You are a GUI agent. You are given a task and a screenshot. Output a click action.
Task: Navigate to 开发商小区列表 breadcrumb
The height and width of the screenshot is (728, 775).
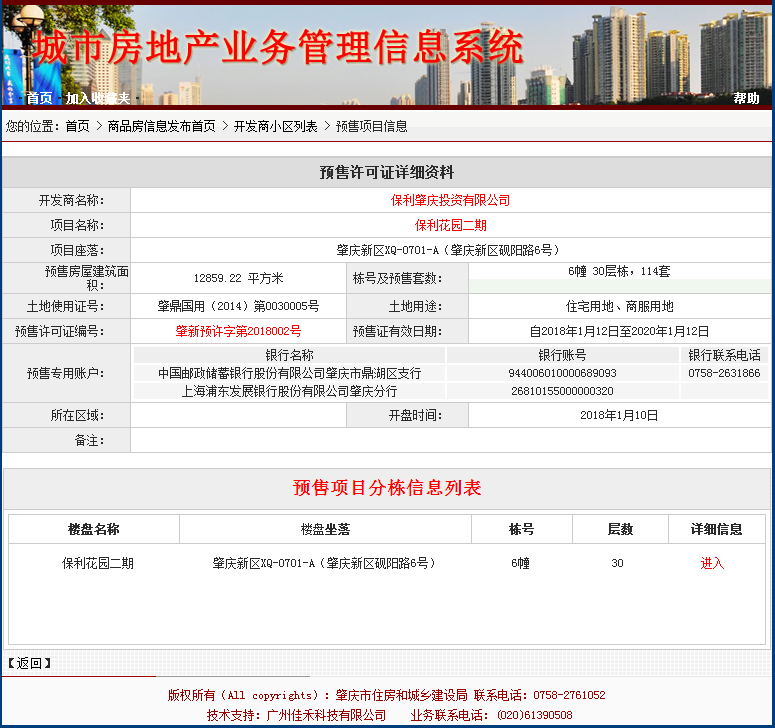pos(275,126)
